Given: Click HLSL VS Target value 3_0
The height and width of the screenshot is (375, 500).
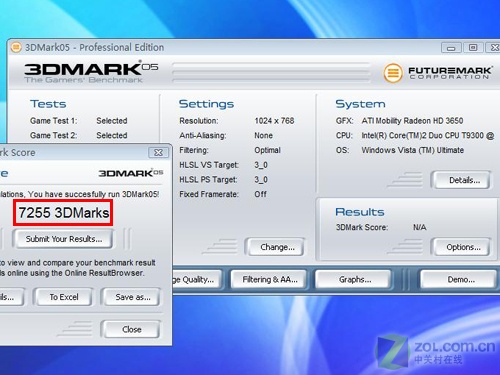Looking at the screenshot, I should pyautogui.click(x=261, y=165).
